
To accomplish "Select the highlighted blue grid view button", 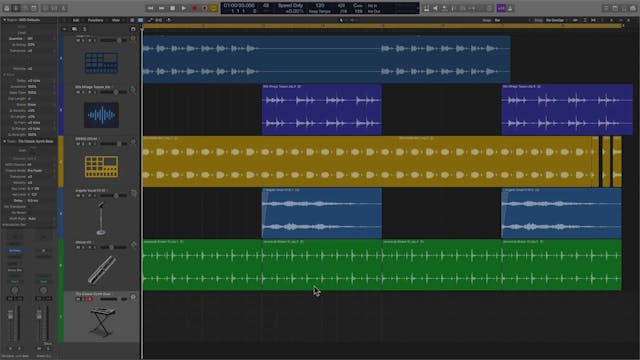I will coord(140,20).
